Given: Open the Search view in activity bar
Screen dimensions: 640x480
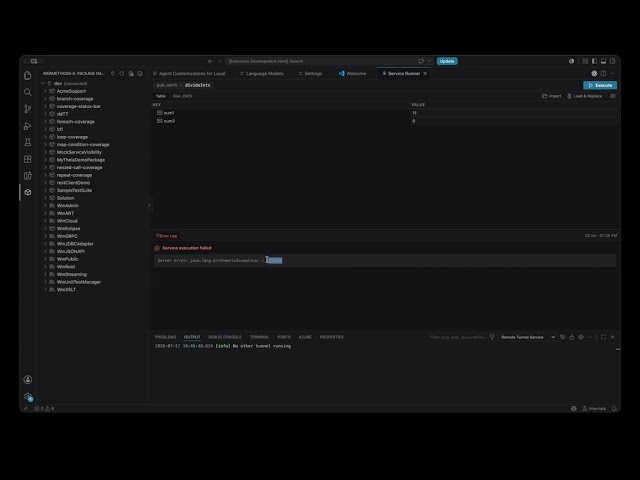Looking at the screenshot, I should click(x=28, y=92).
